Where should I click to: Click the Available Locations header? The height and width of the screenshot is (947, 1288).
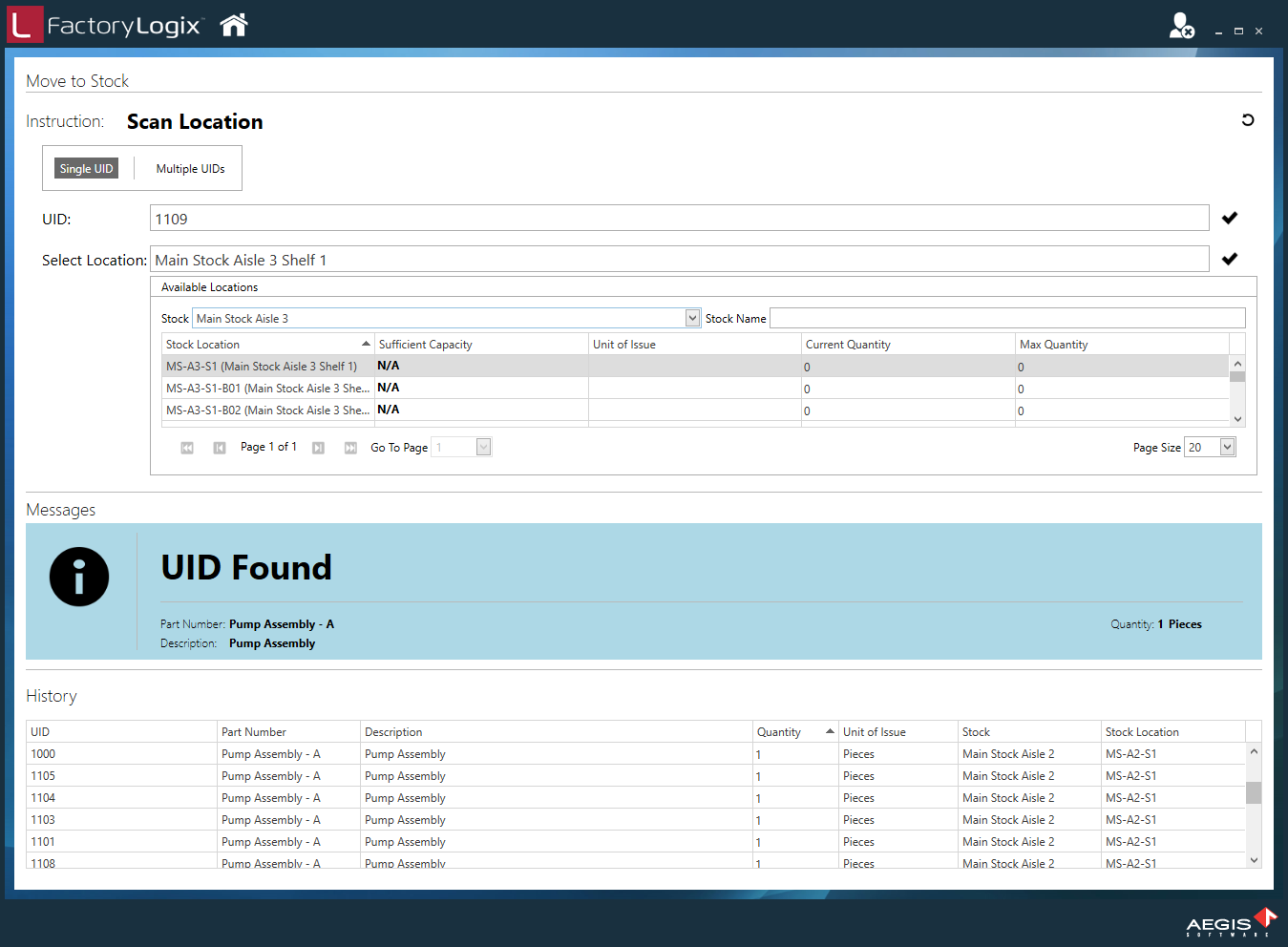tap(209, 286)
